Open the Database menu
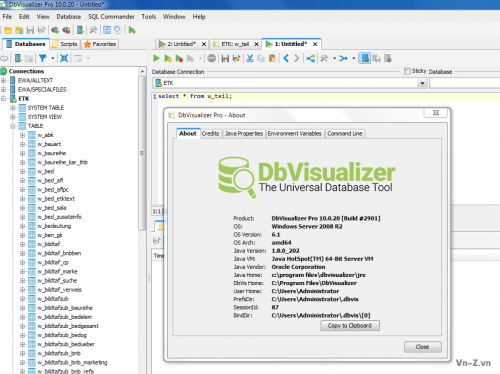This screenshot has width=500, height=374. pyautogui.click(x=69, y=17)
